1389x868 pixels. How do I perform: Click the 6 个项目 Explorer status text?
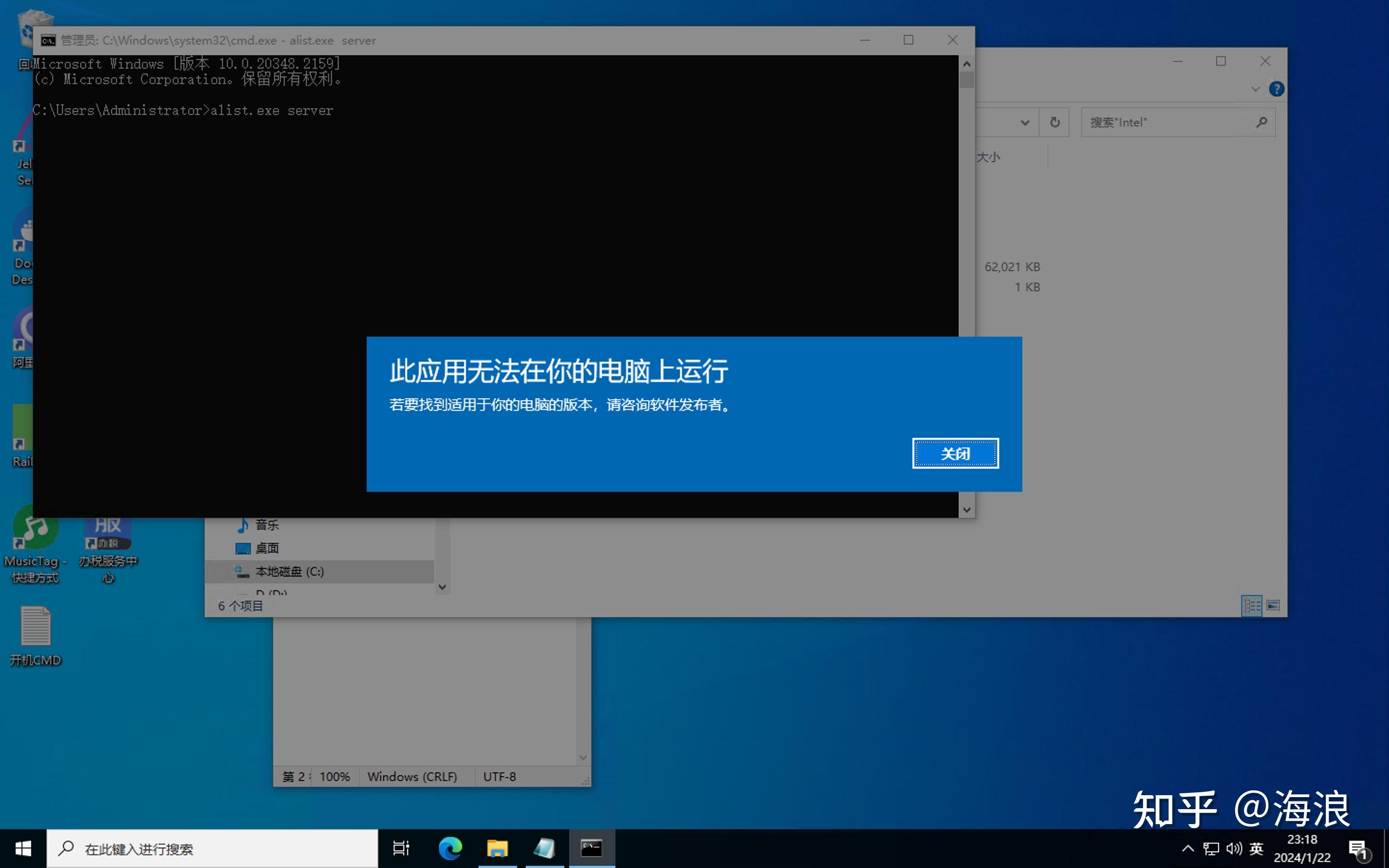click(241, 606)
